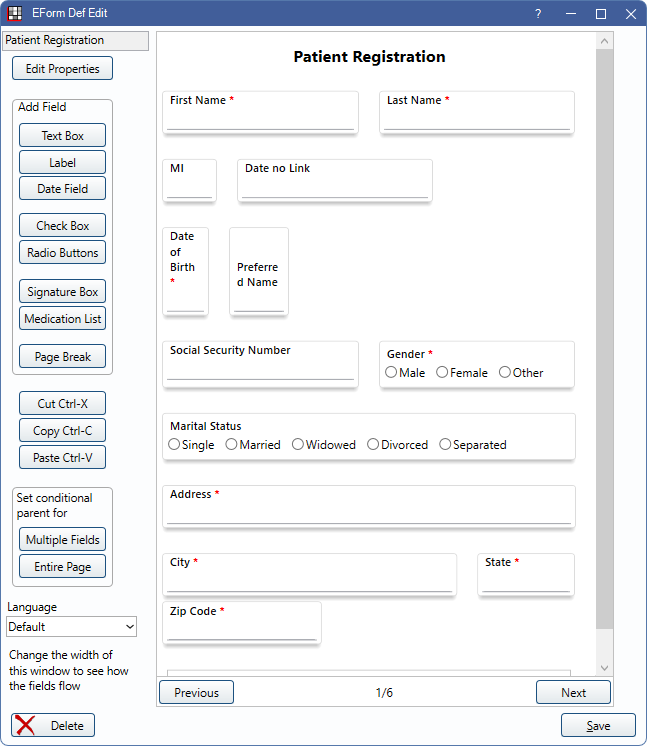The width and height of the screenshot is (647, 746).
Task: Select the First Name field
Action: click(260, 113)
